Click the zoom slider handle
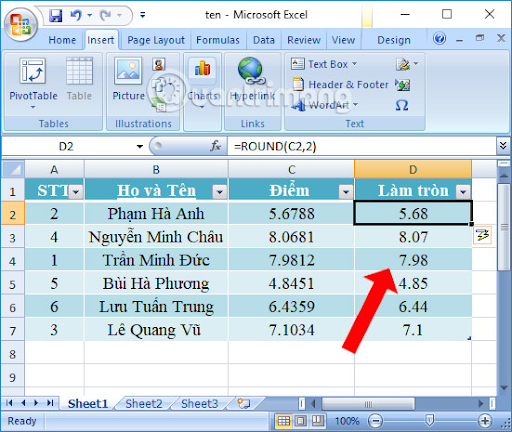Screen dimensions: 512x432 click(x=430, y=420)
